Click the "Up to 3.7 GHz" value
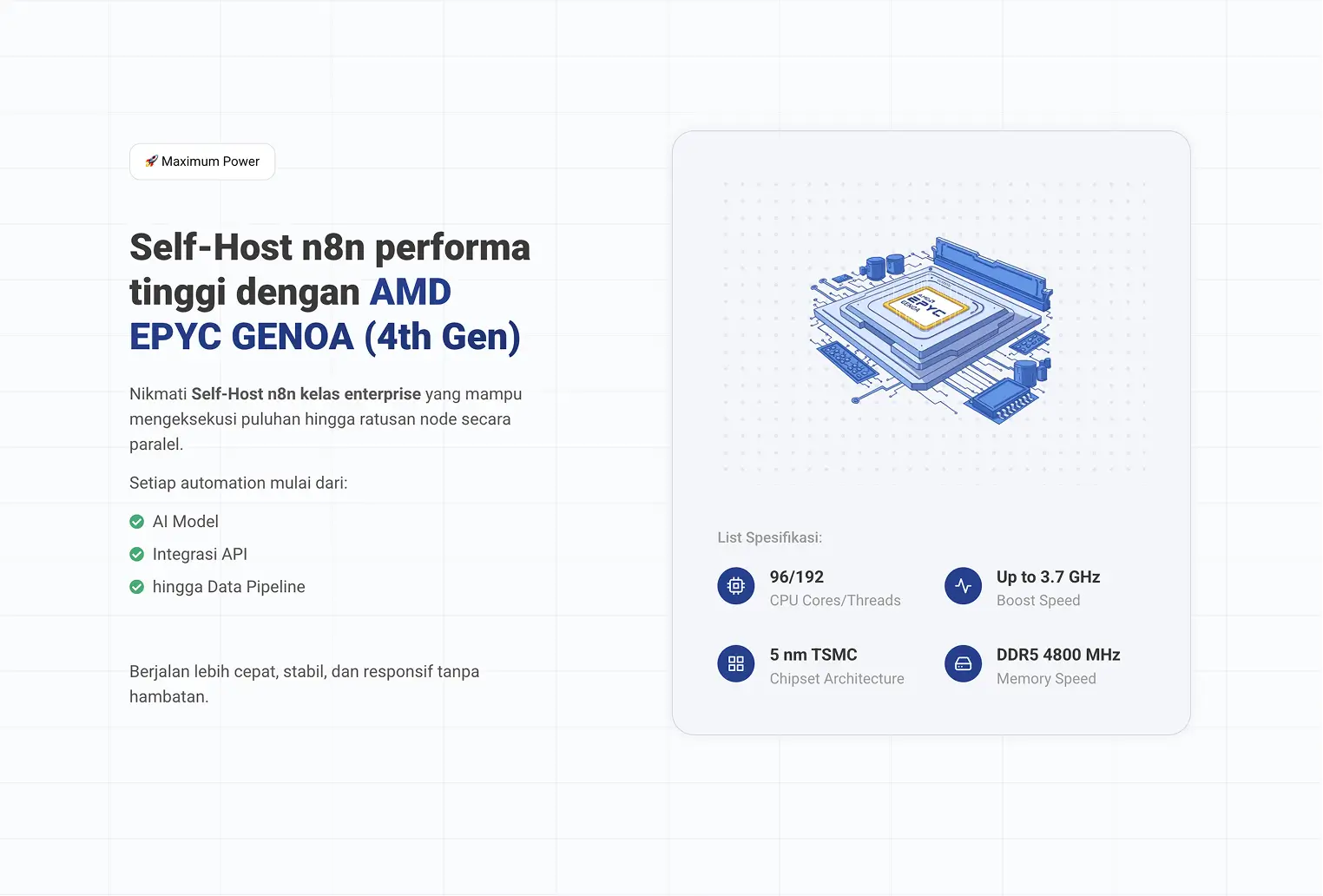Image resolution: width=1323 pixels, height=896 pixels. click(x=1049, y=577)
